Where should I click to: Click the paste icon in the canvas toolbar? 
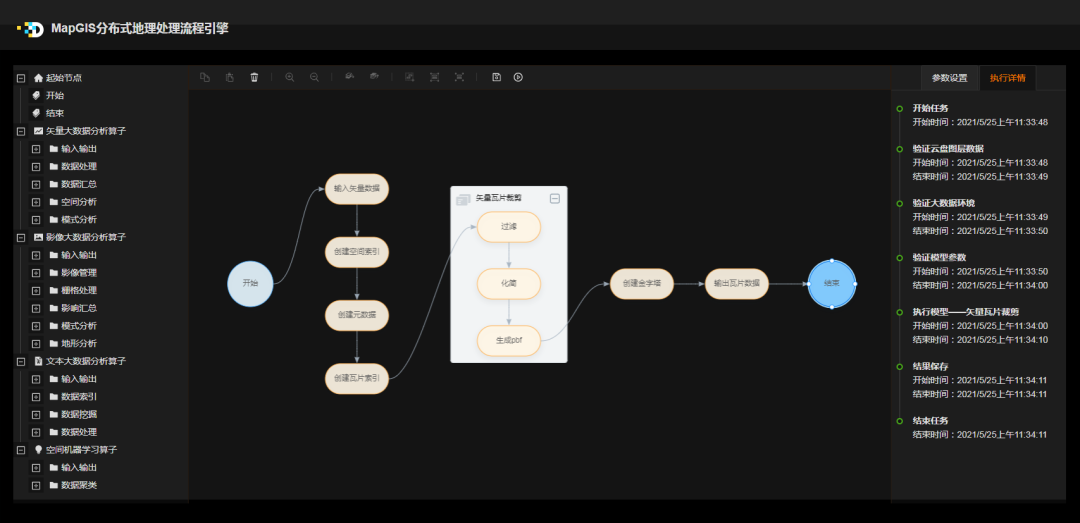(x=229, y=77)
